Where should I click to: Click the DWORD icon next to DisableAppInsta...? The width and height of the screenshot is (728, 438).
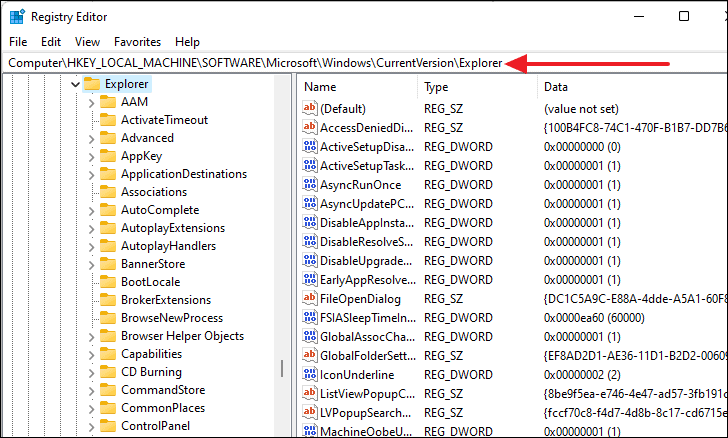pyautogui.click(x=310, y=222)
